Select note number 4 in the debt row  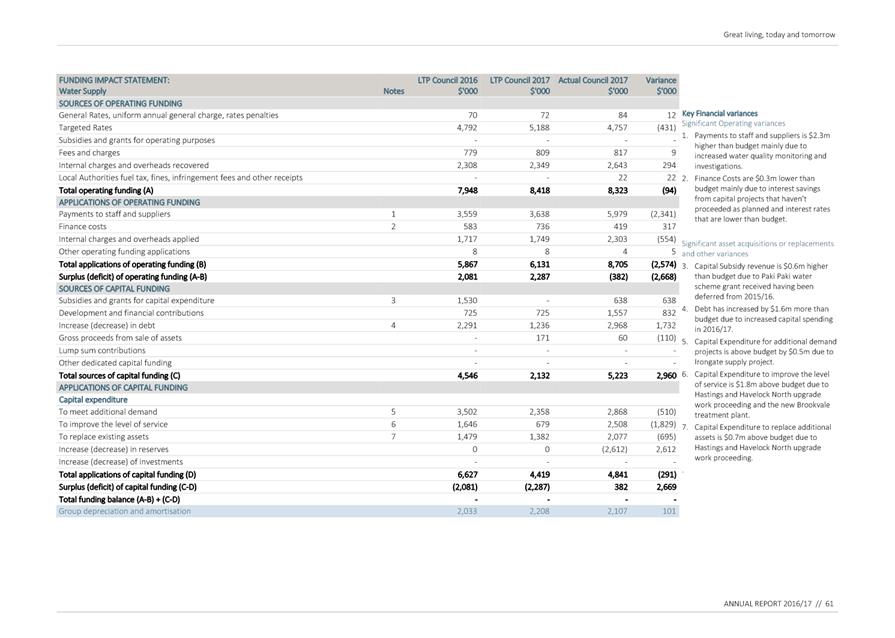point(393,326)
